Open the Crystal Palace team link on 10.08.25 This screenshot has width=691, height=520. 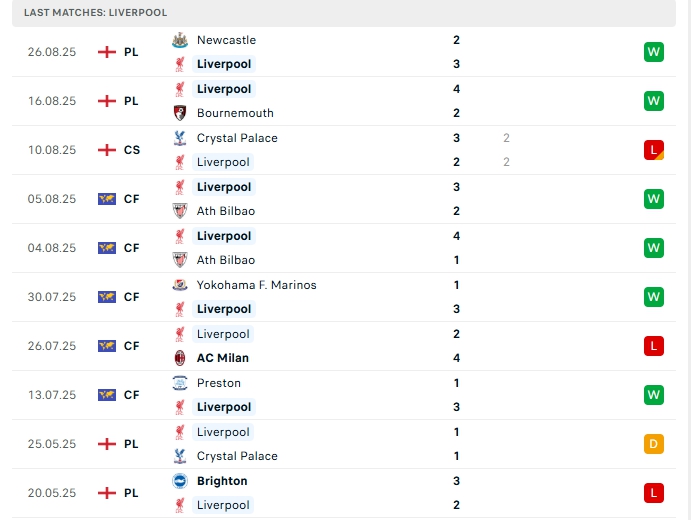237,138
